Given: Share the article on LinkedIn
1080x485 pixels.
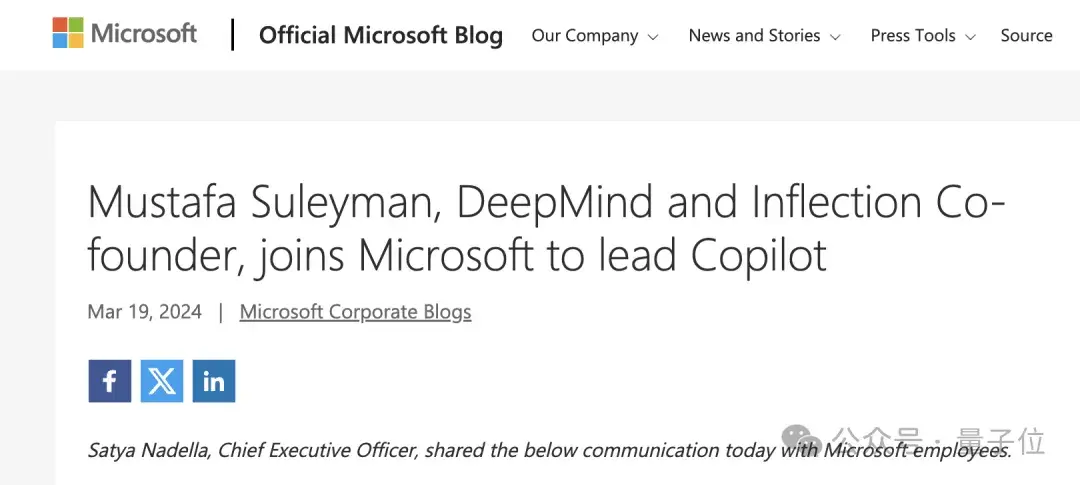Looking at the screenshot, I should (214, 381).
